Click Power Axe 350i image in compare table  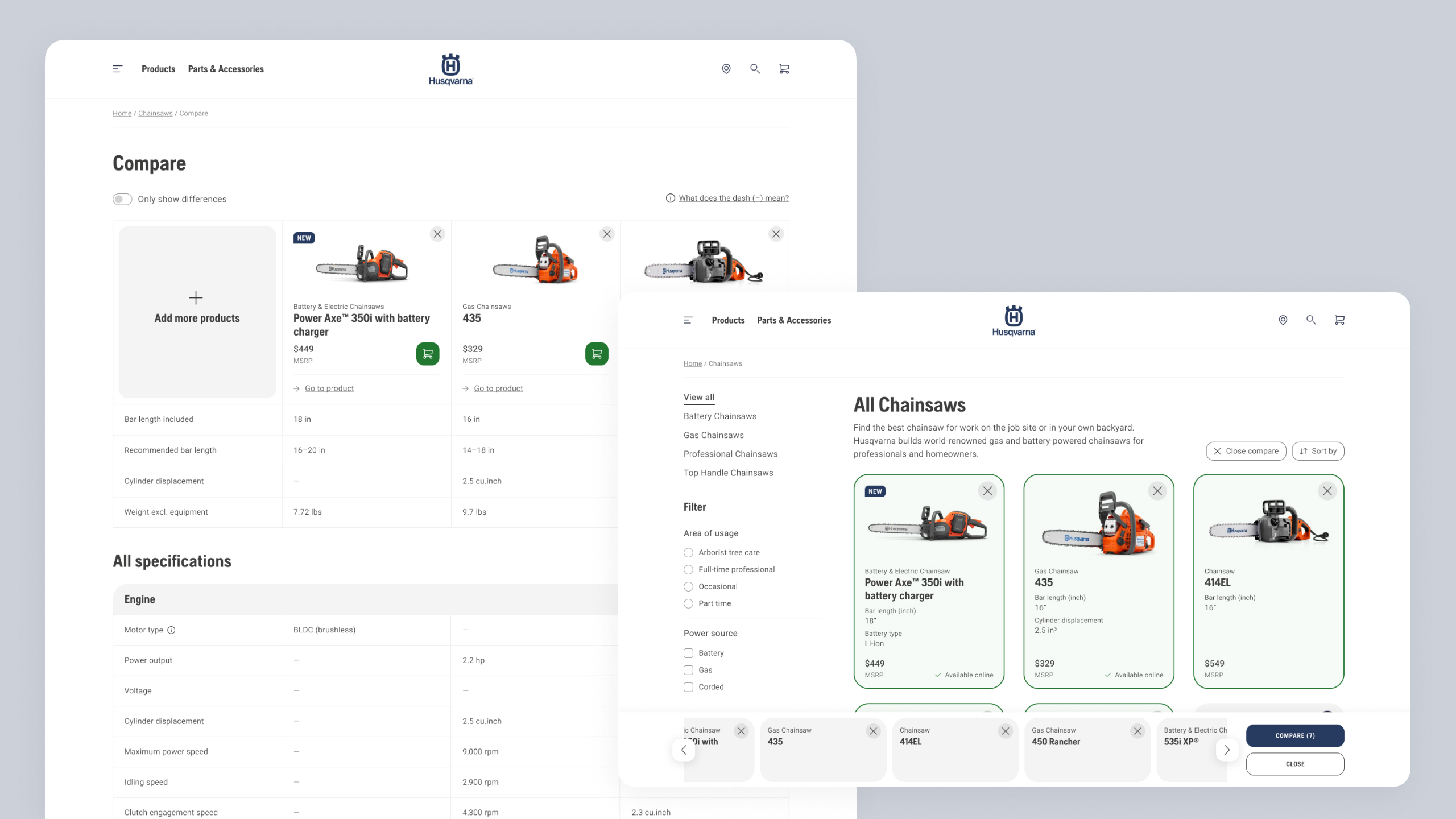(362, 264)
